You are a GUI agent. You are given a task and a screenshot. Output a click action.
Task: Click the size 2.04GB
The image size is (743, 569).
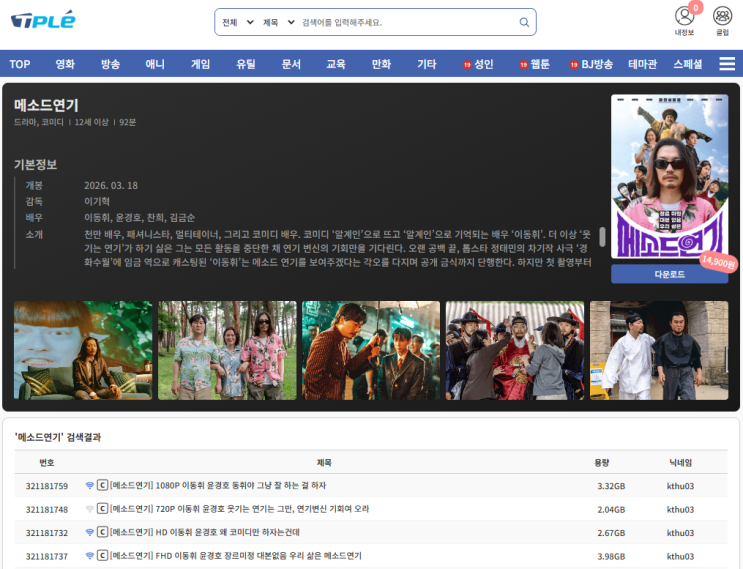(x=611, y=510)
